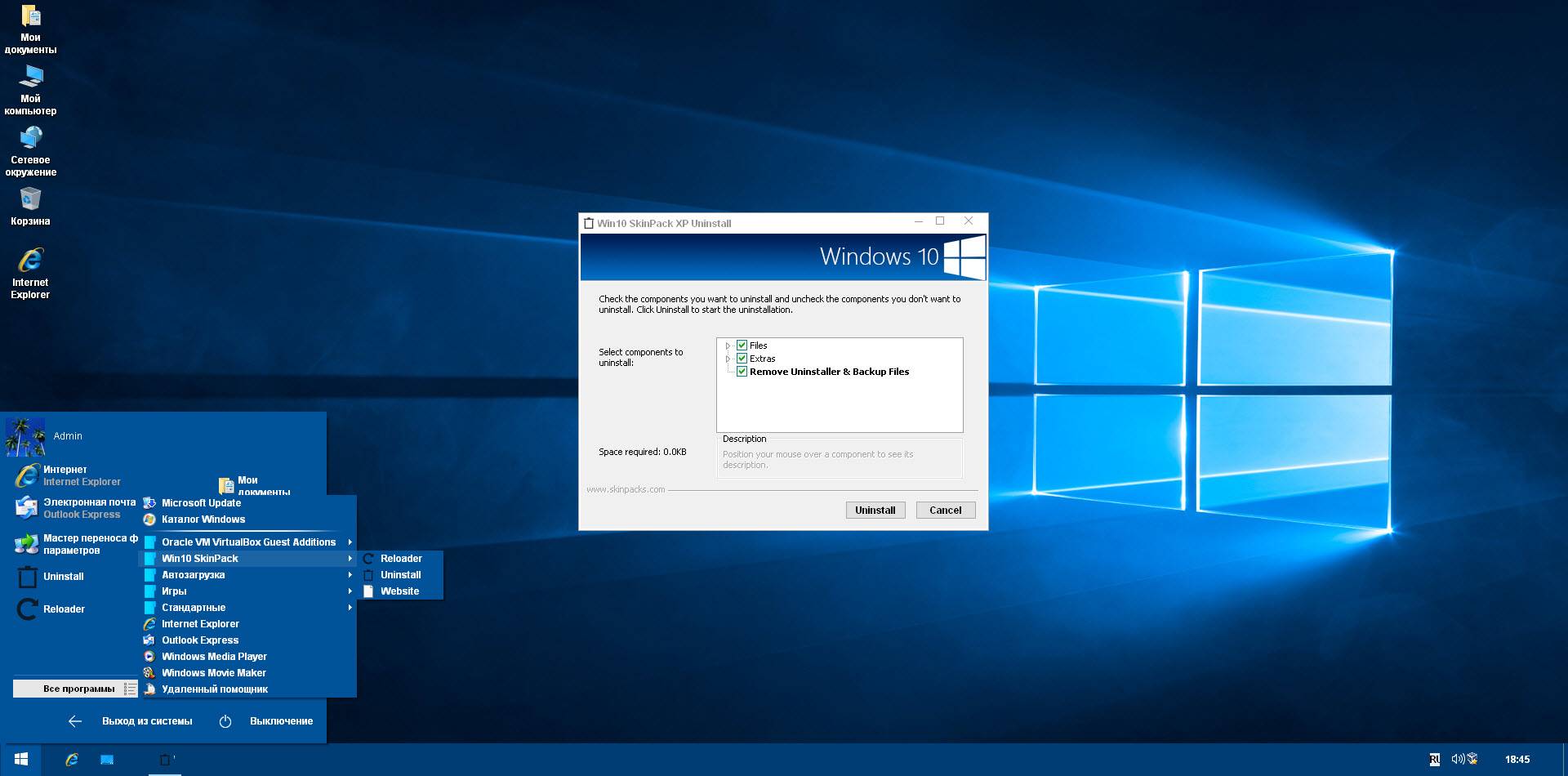Expand the Oracle VM VirtualBox Guest Additions submenu
Screen dimensions: 1568x776
click(x=248, y=542)
